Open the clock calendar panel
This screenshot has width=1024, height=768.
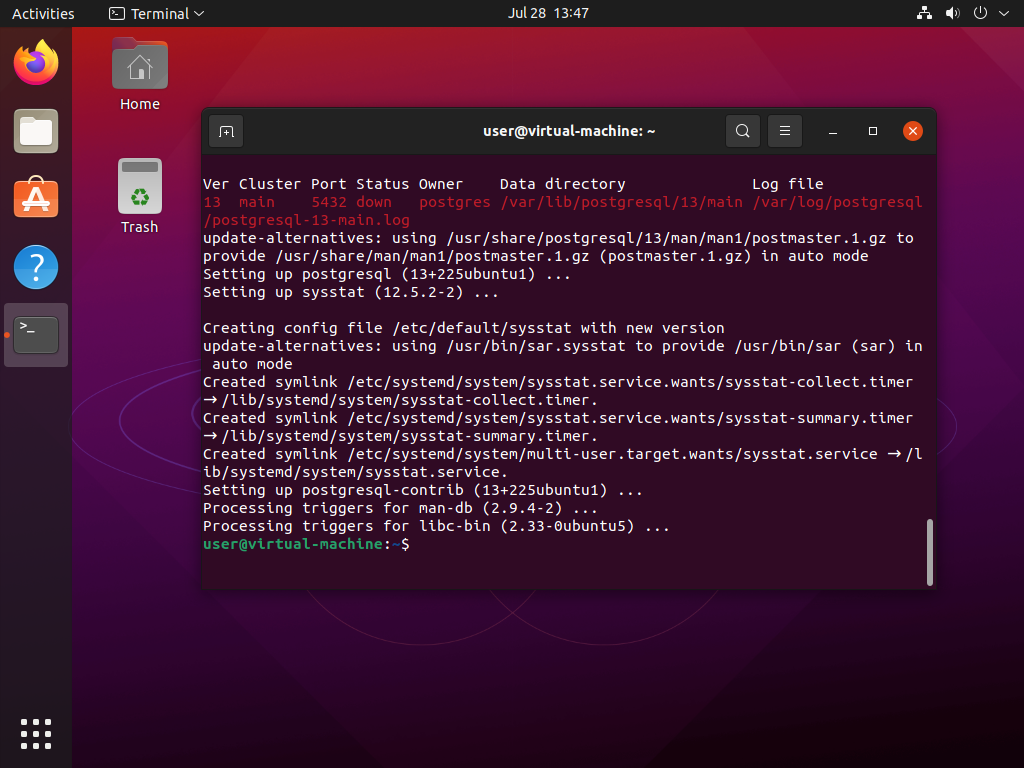click(x=548, y=14)
